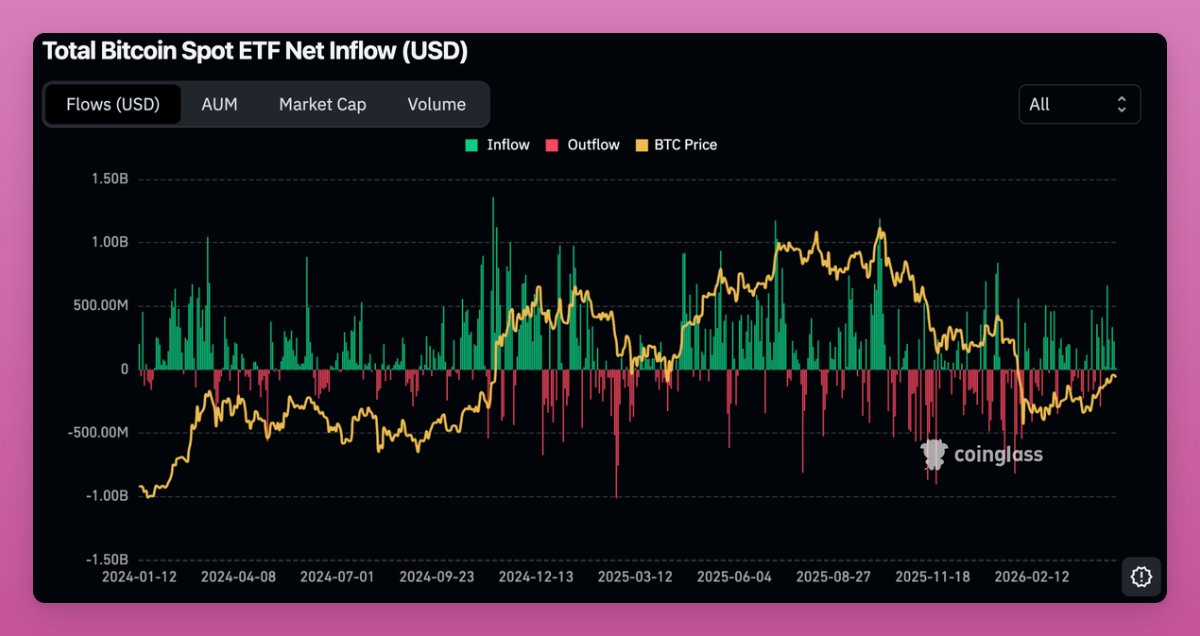The width and height of the screenshot is (1200, 636).
Task: Click the red Outflow legend square
Action: tap(551, 145)
